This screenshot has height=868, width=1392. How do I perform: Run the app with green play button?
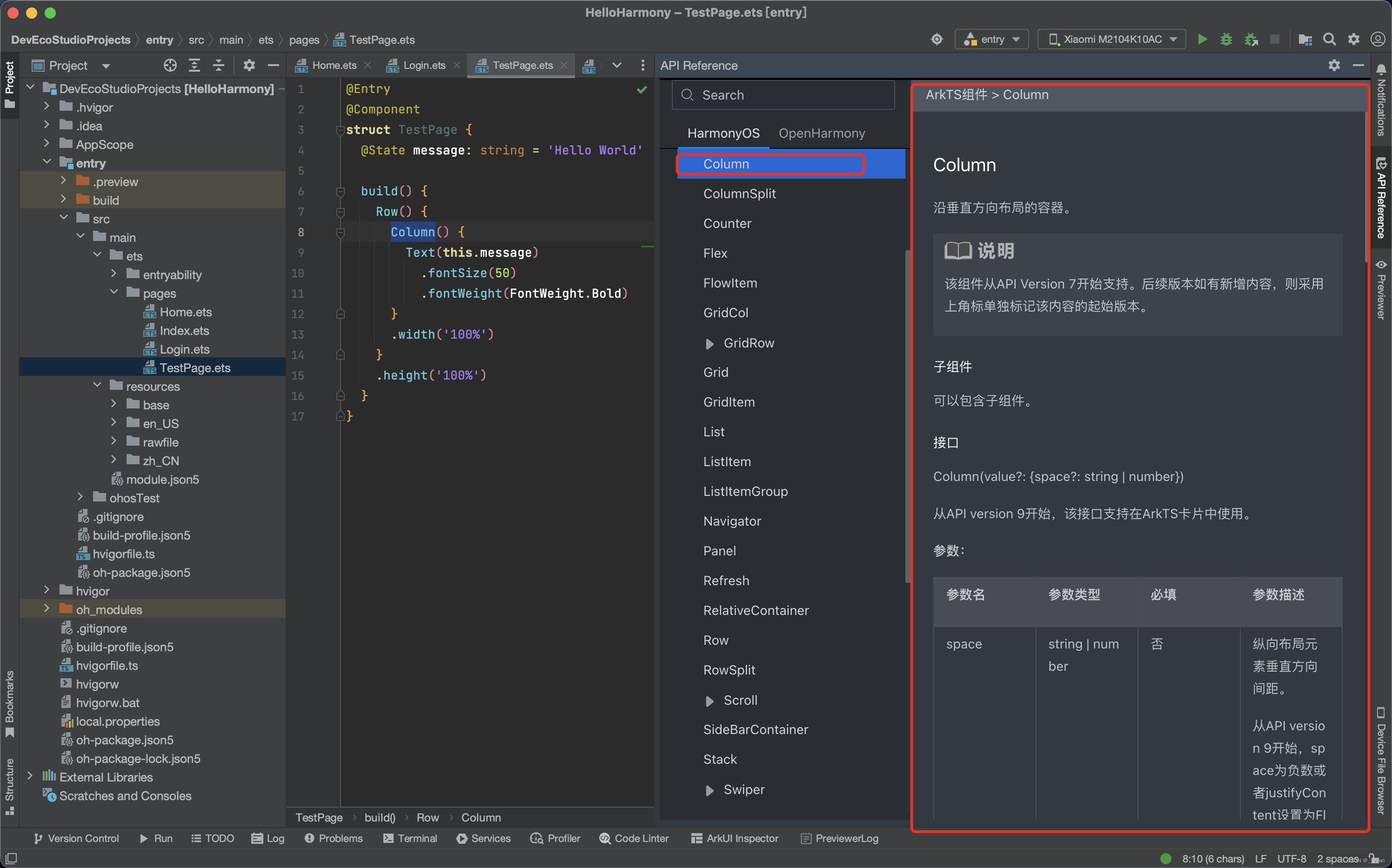point(1202,40)
